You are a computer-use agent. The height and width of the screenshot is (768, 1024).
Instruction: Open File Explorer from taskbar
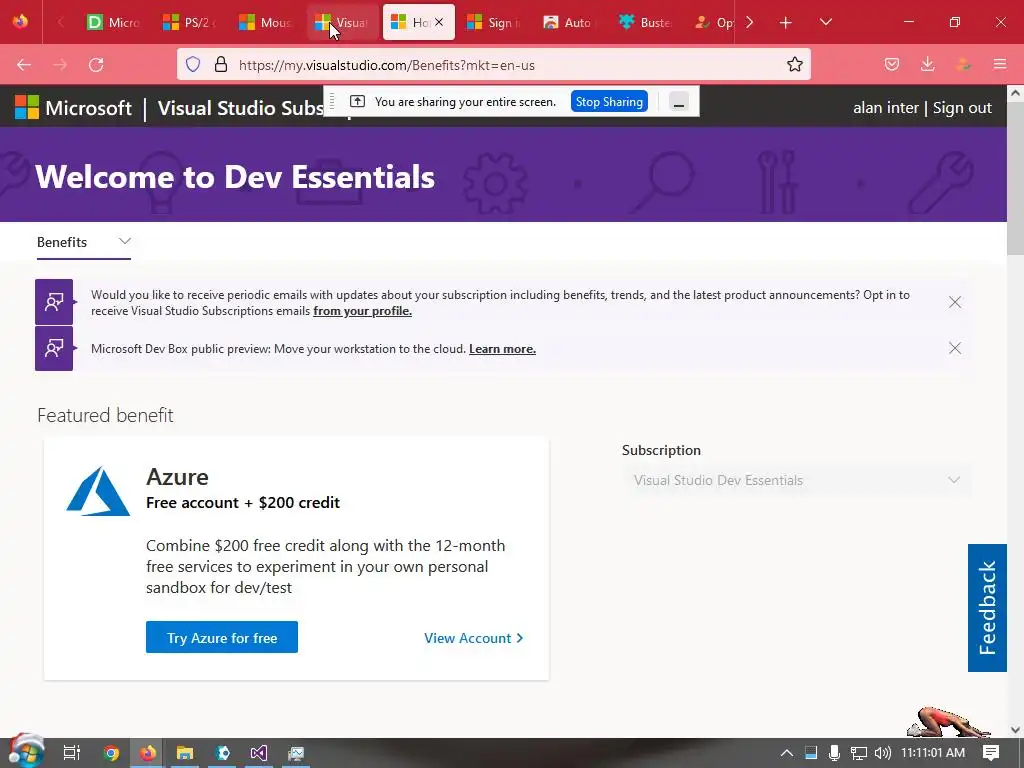[x=185, y=753]
